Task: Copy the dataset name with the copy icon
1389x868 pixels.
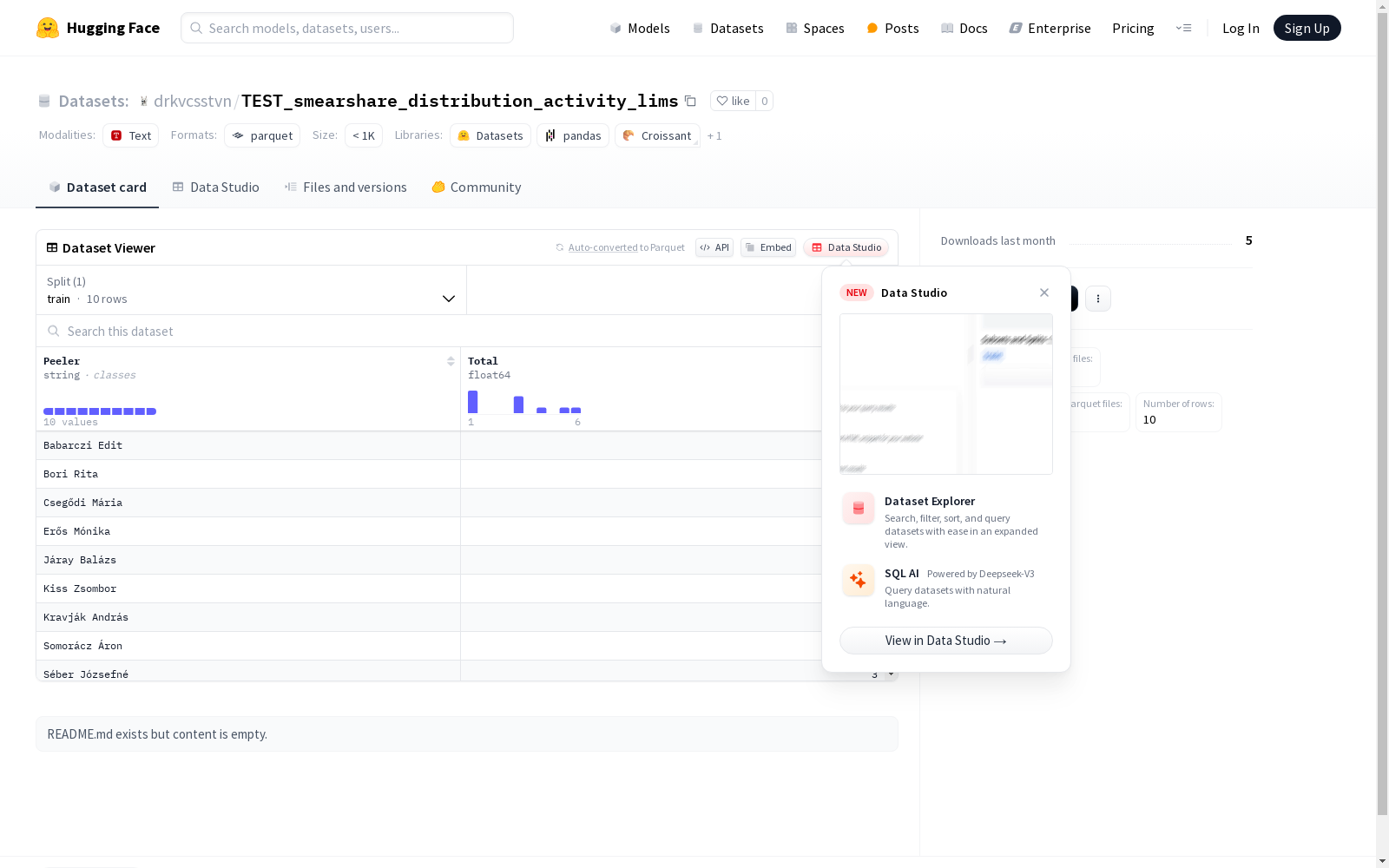Action: (690, 101)
